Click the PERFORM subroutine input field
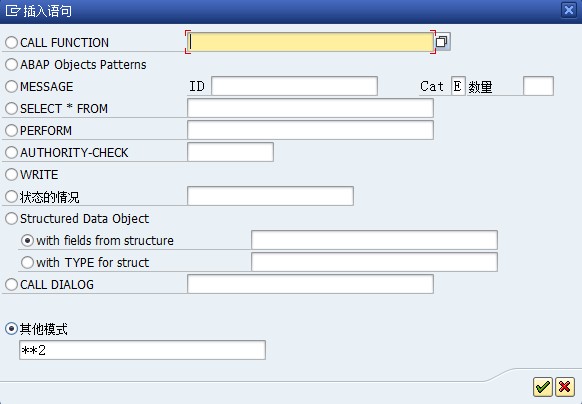Viewport: 582px width, 404px height. [x=310, y=130]
